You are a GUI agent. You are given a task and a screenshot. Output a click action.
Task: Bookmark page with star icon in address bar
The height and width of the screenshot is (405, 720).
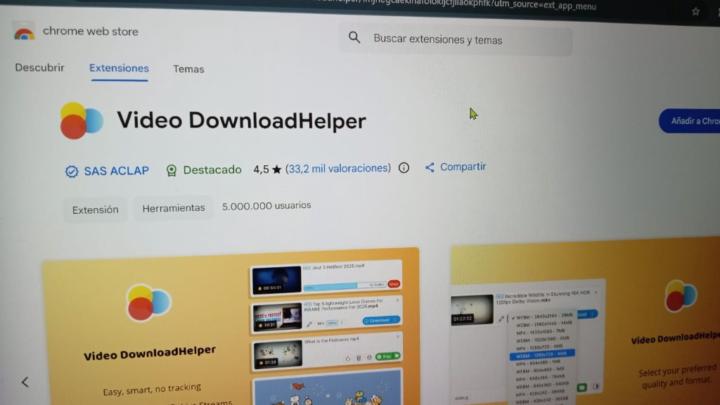(x=696, y=11)
